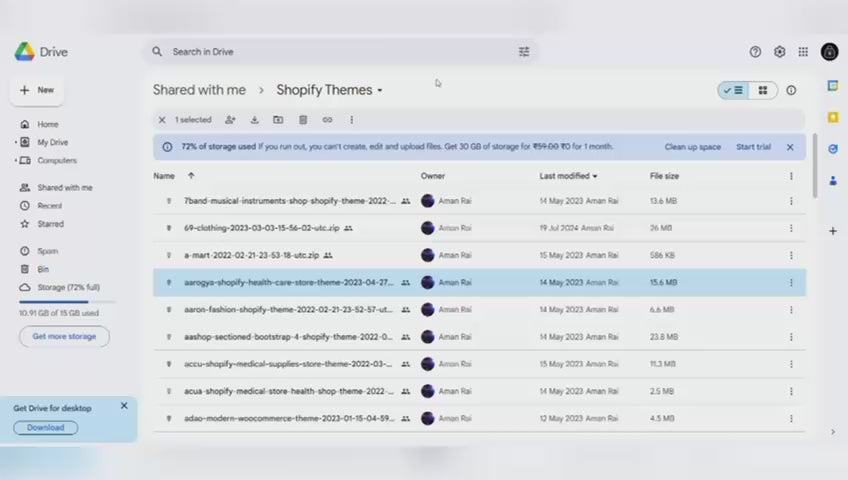
Task: Close Get Drive for desktop promo
Action: [124, 405]
